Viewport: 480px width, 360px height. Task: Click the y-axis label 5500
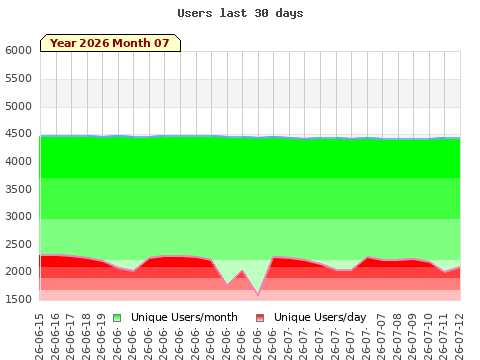18,78
